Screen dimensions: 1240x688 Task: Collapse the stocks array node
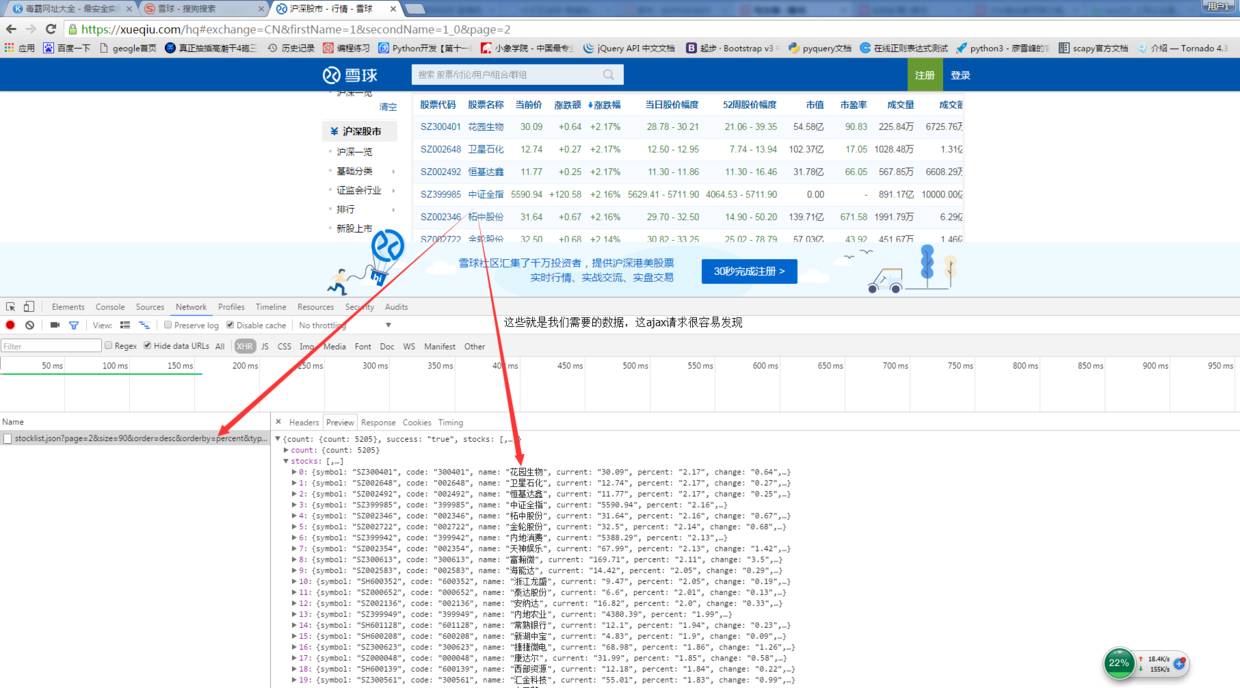(x=287, y=461)
